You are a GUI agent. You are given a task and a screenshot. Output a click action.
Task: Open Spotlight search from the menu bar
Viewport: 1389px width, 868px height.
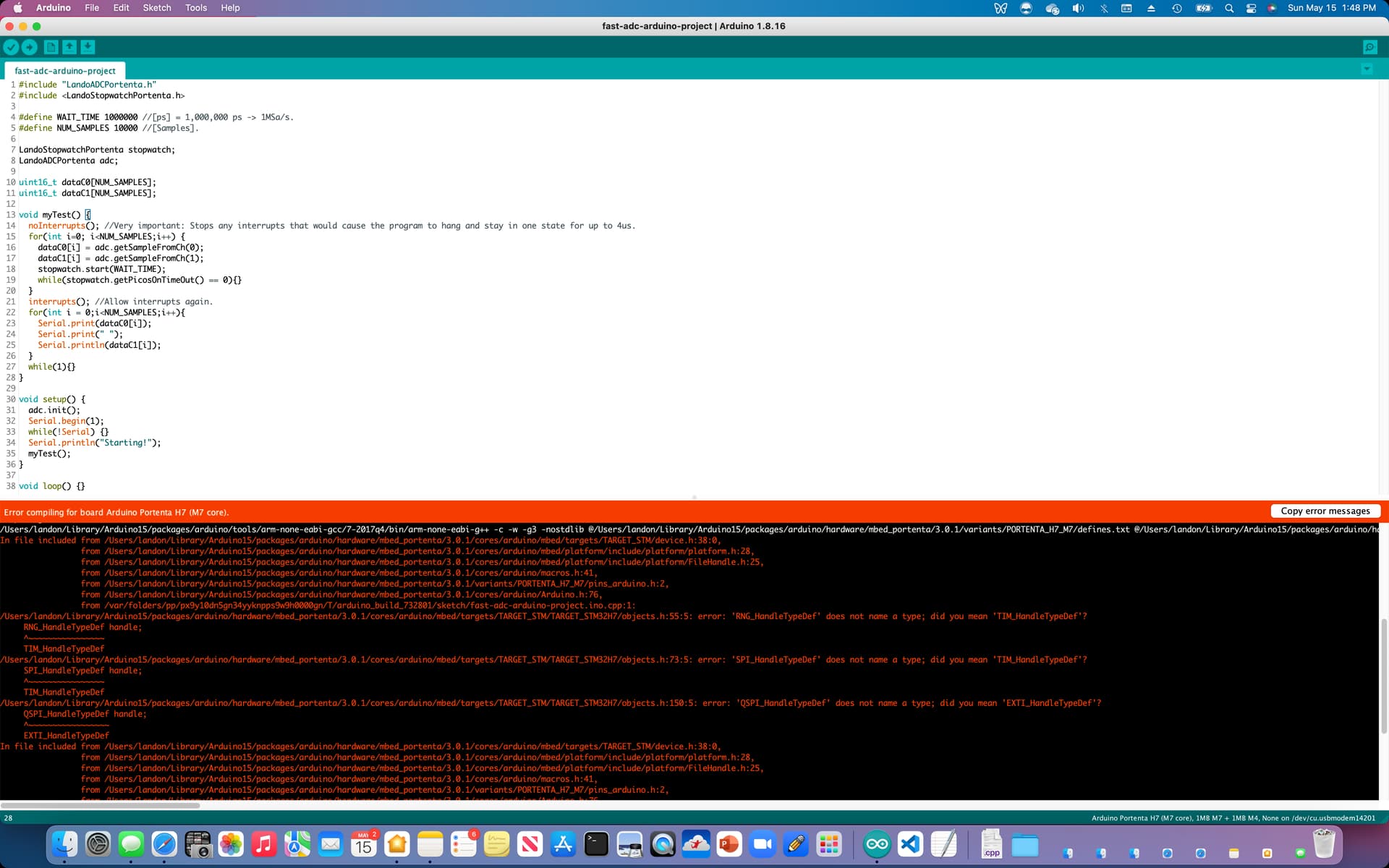tap(1228, 8)
